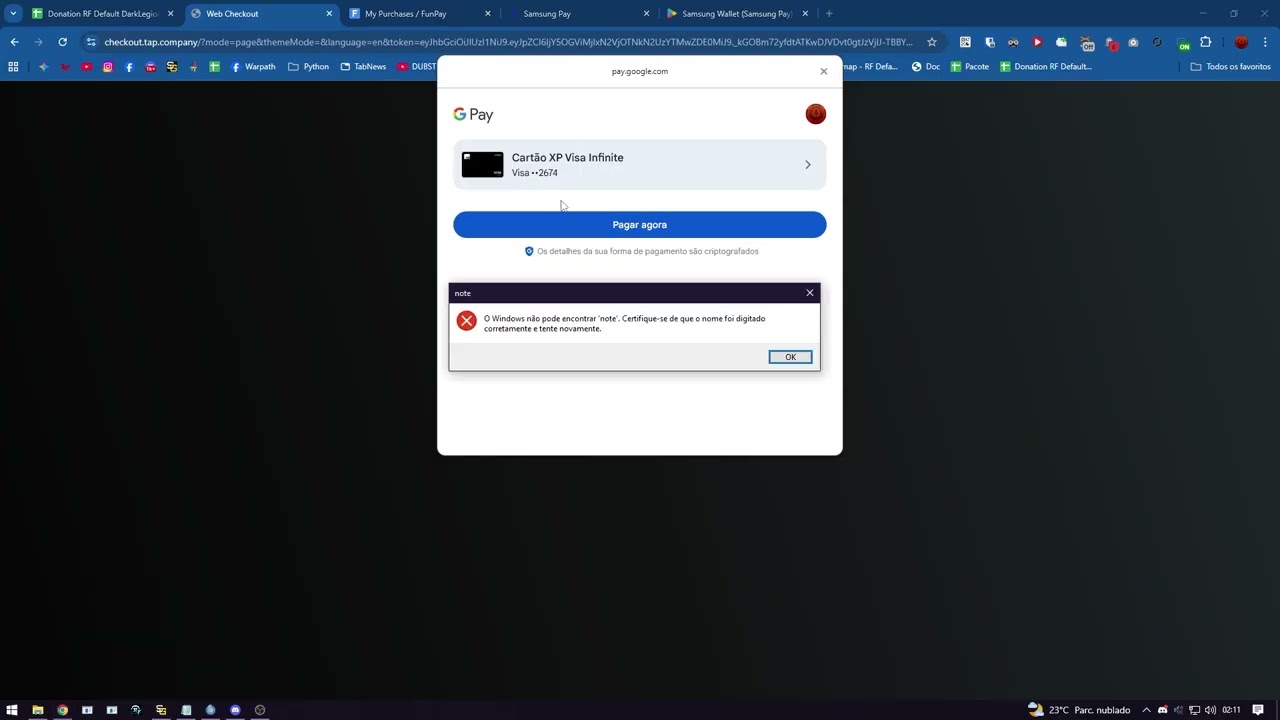Image resolution: width=1280 pixels, height=720 pixels.
Task: Open the Windows Start menu
Action: point(12,710)
